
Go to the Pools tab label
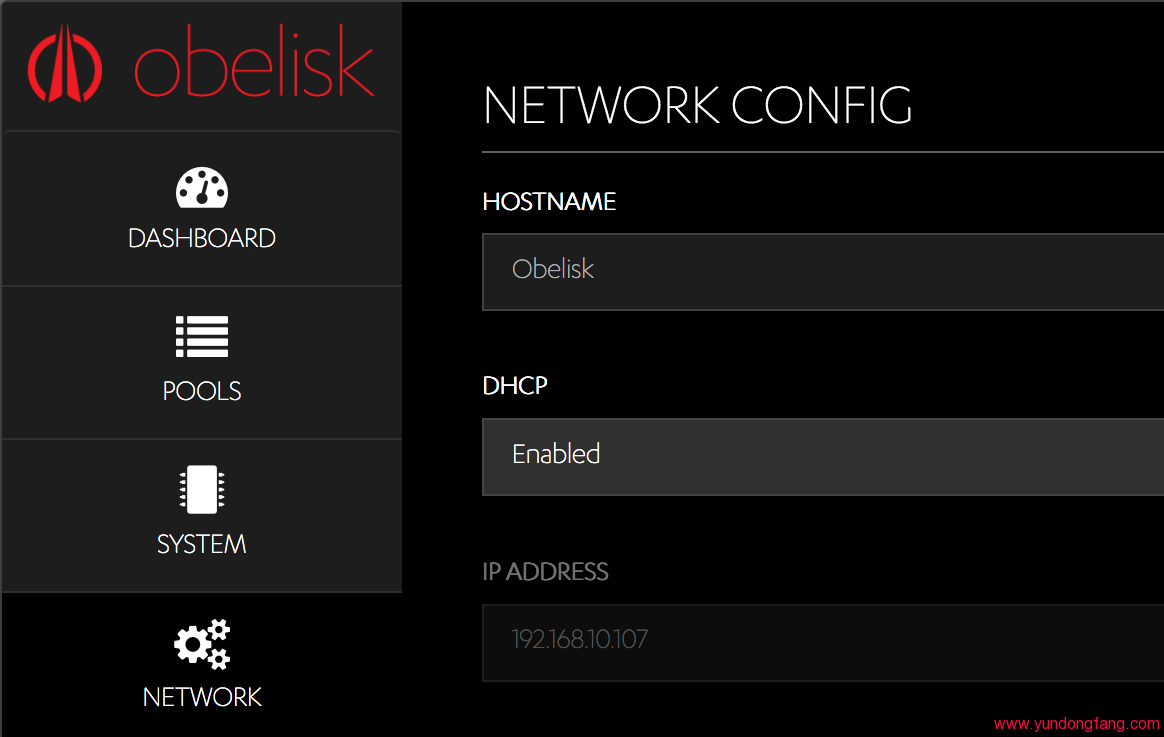click(202, 391)
